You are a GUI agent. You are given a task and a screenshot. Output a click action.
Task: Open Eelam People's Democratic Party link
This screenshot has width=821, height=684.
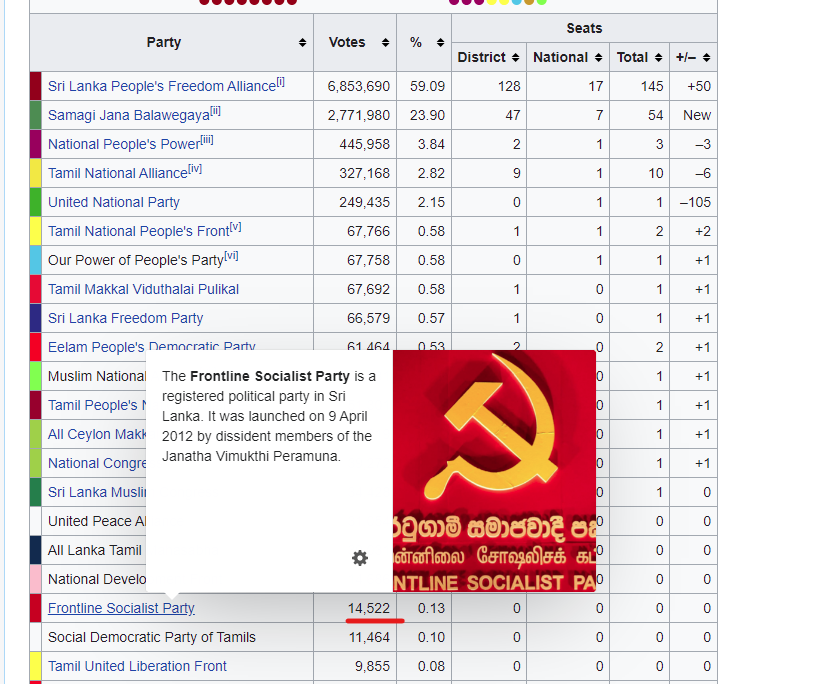pos(151,347)
